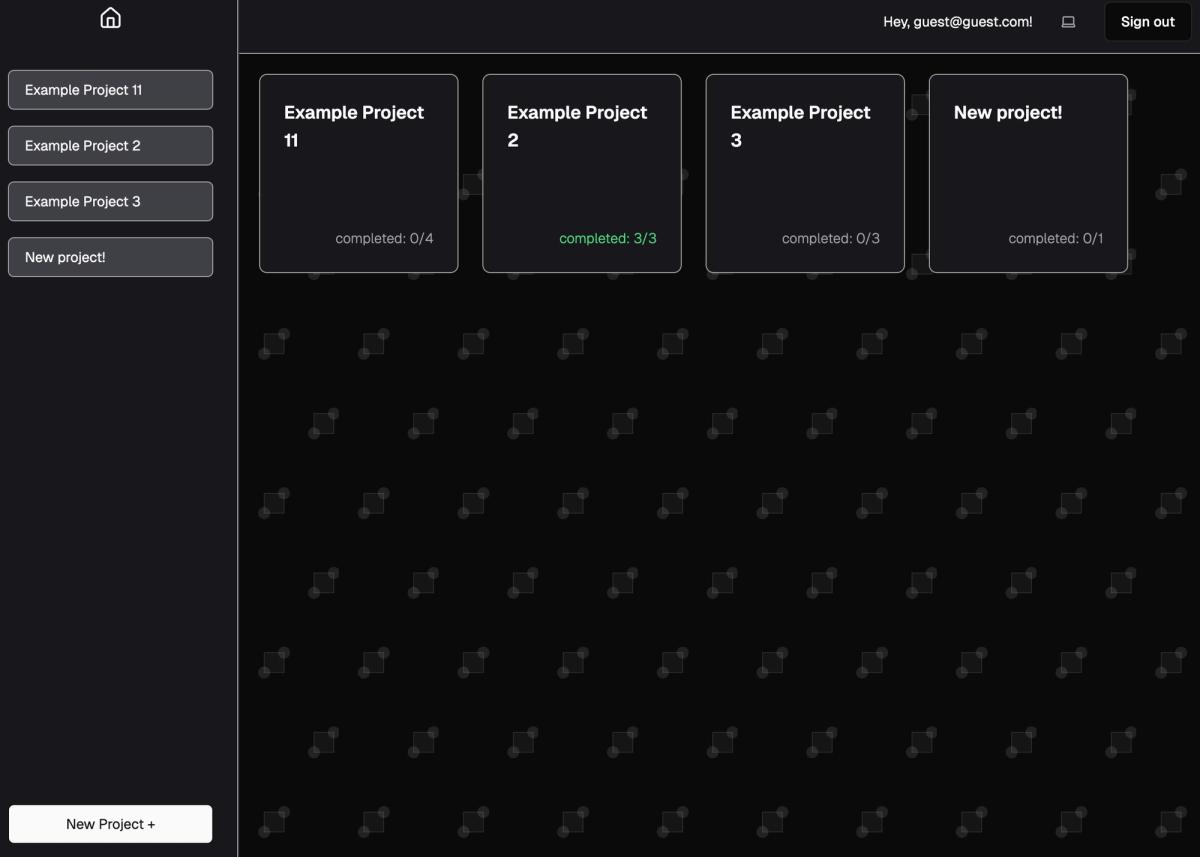Viewport: 1200px width, 857px height.
Task: Open the home icon in sidebar
Action: click(111, 18)
